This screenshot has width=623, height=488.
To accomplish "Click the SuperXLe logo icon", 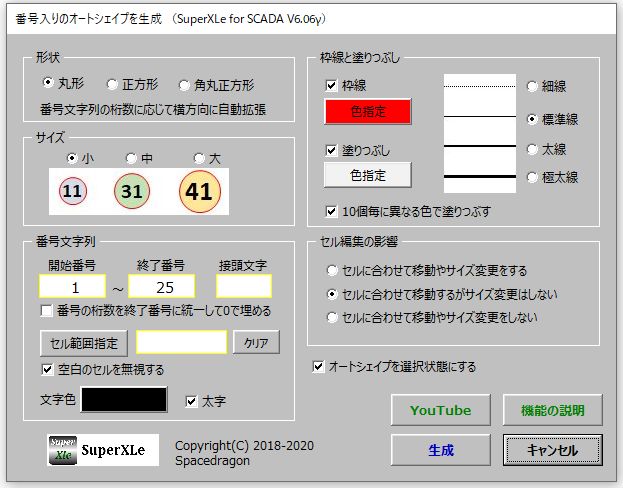I will (x=62, y=450).
